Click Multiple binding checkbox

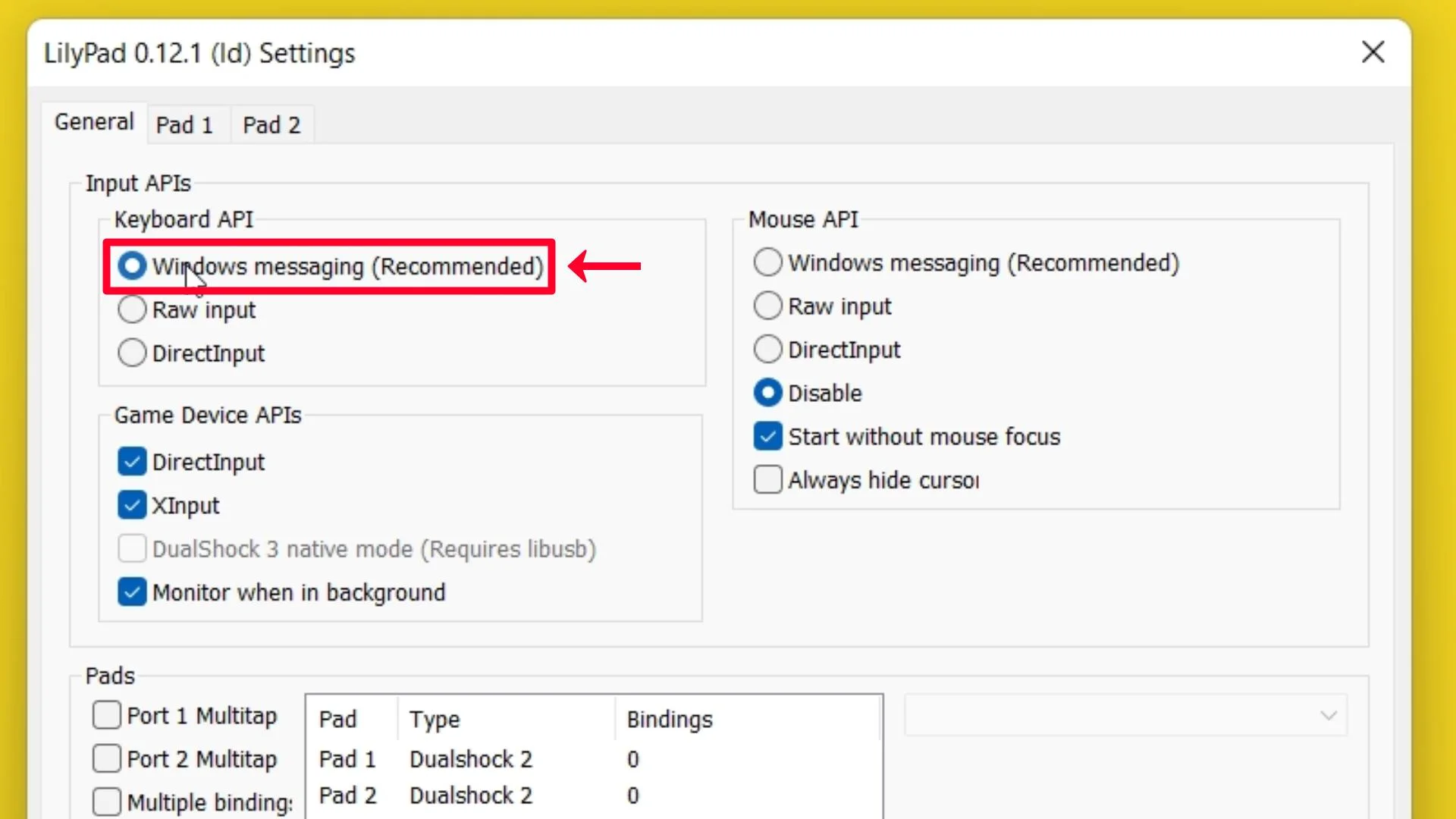pos(106,801)
